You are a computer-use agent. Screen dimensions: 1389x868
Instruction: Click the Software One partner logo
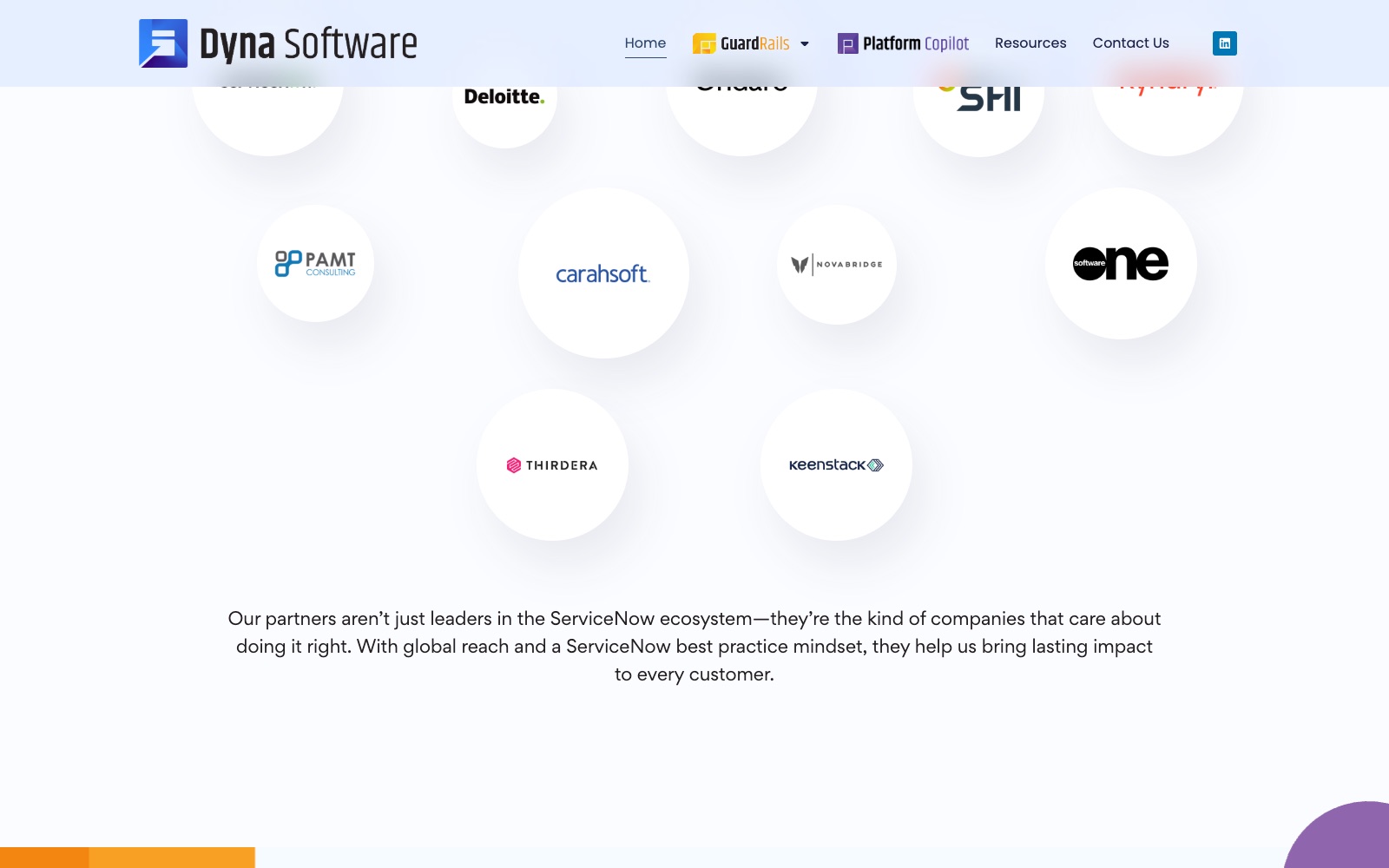point(1121,264)
